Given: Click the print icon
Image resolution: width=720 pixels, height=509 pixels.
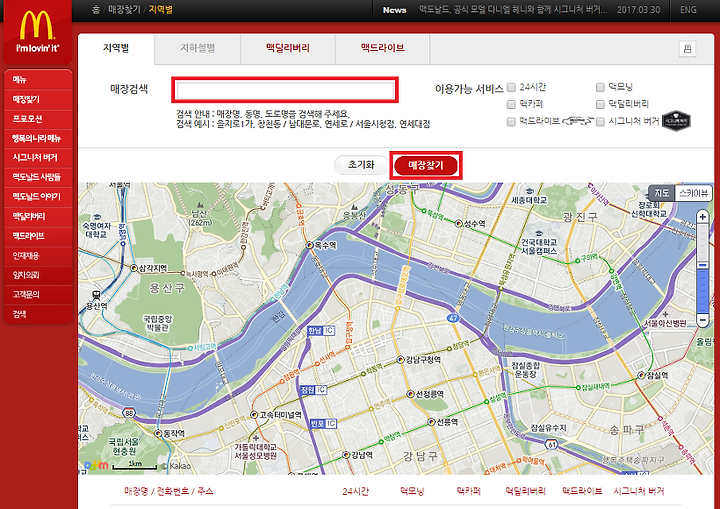Looking at the screenshot, I should click(687, 49).
